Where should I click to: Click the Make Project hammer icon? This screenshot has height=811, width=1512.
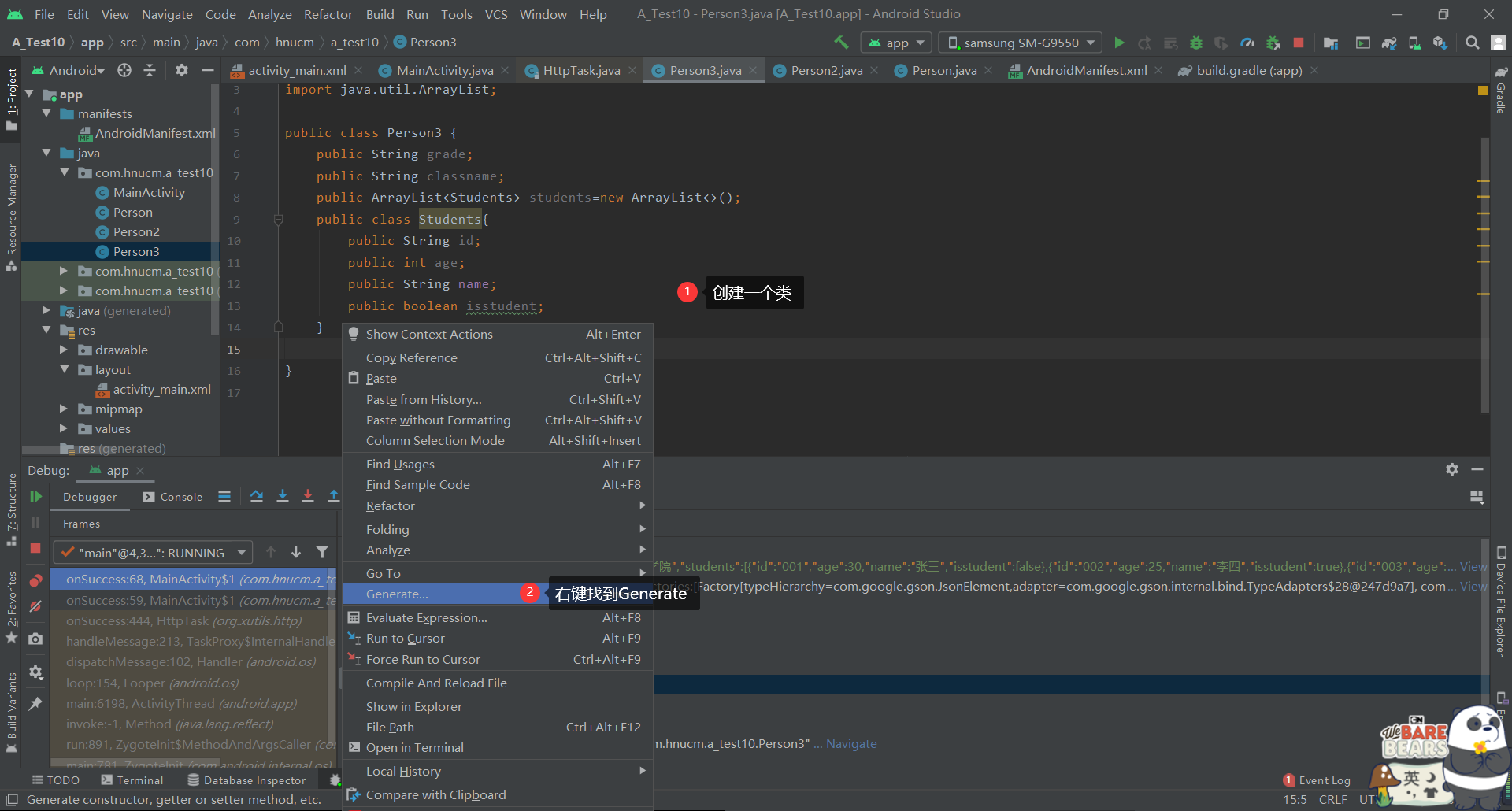841,43
